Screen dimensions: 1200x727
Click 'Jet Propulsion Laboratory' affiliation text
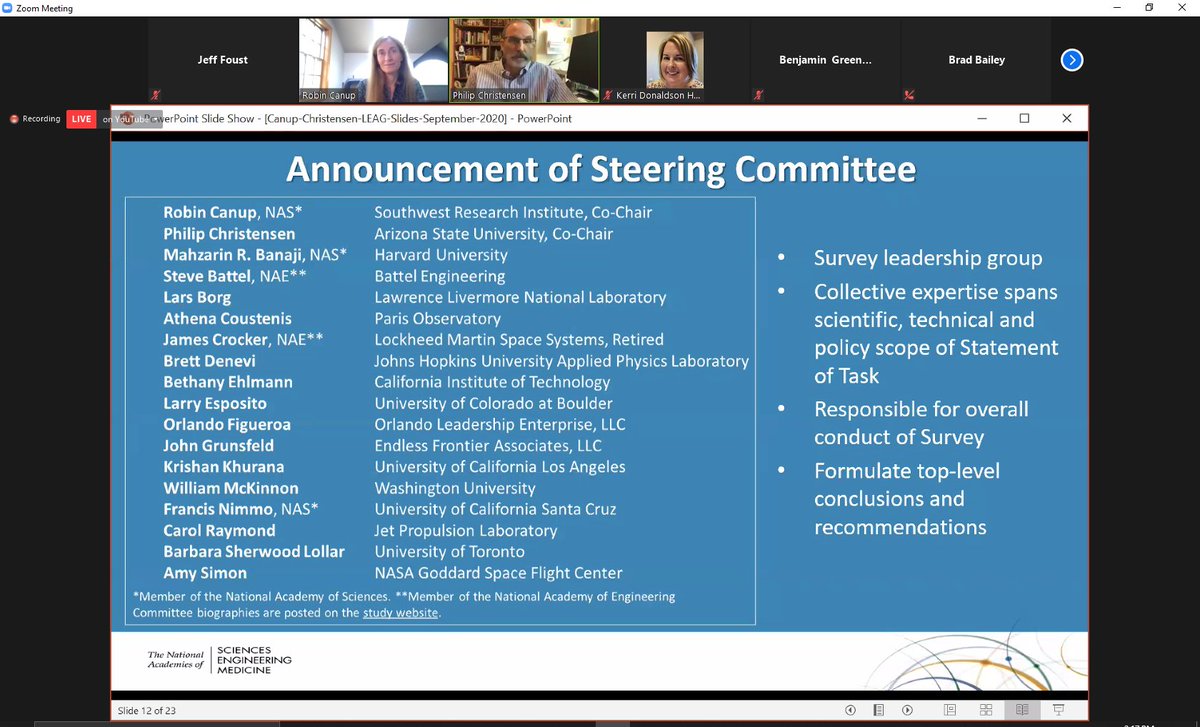(x=466, y=530)
